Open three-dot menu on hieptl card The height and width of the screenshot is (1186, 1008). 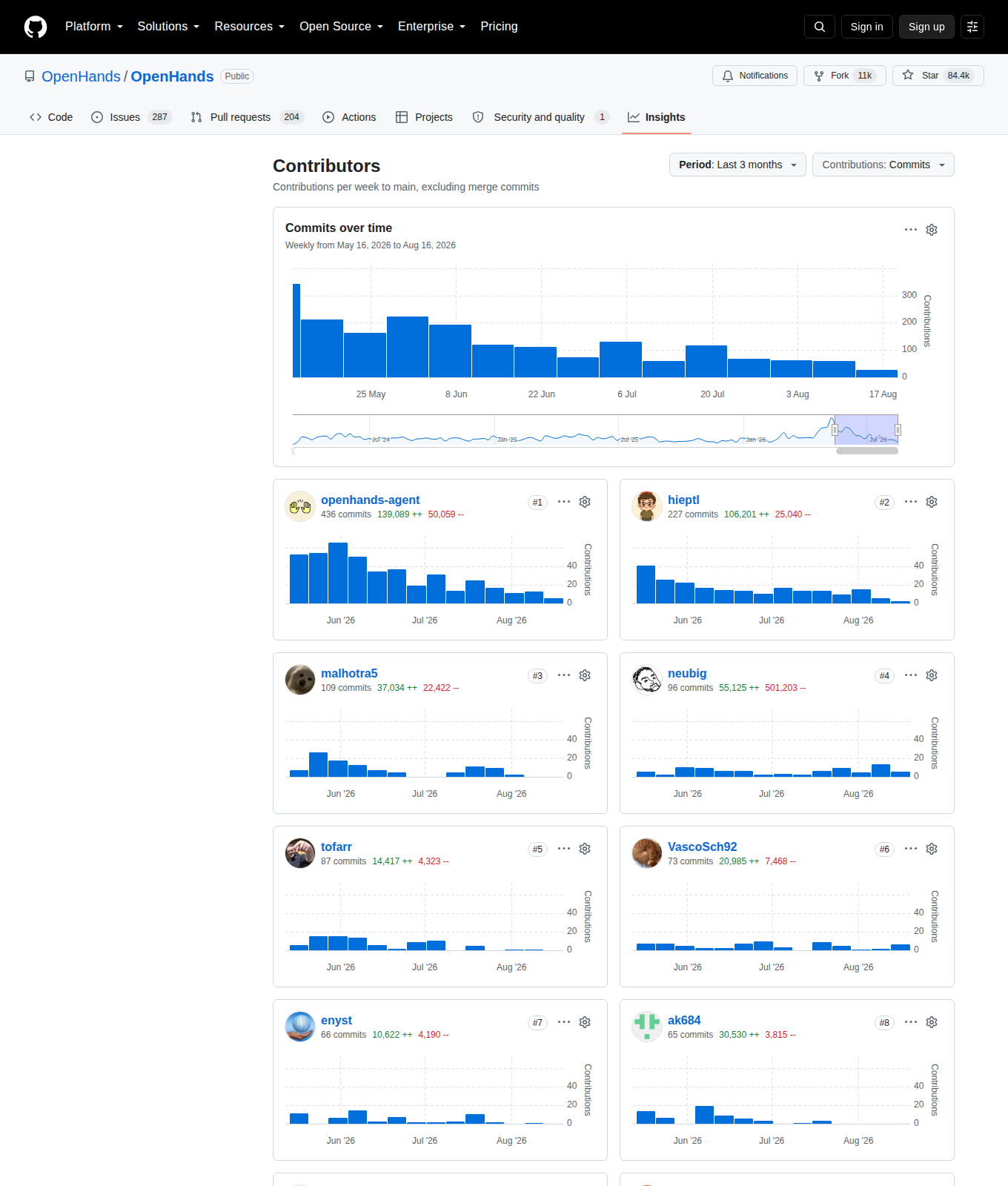[x=911, y=502]
